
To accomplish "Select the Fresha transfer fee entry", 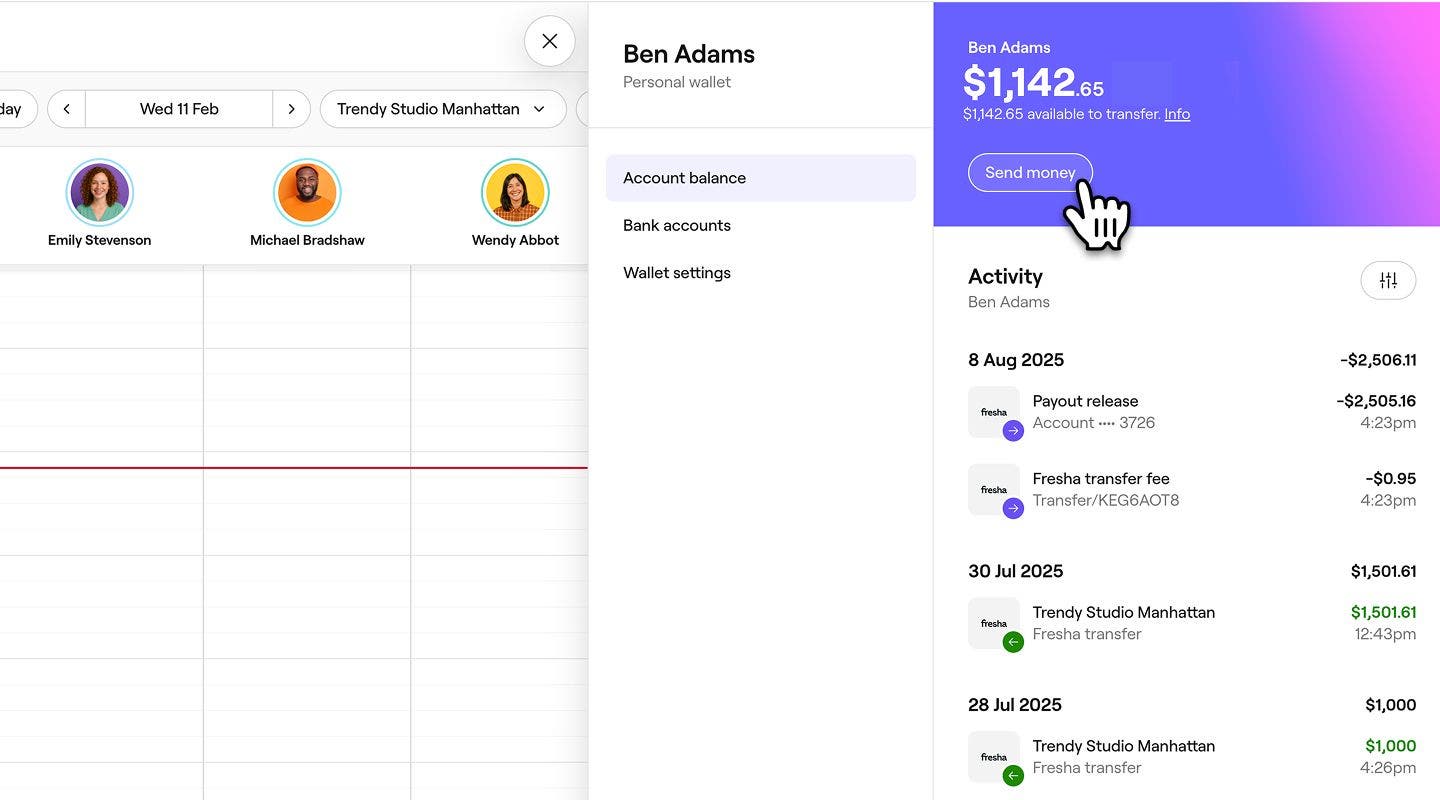I will coord(1192,489).
